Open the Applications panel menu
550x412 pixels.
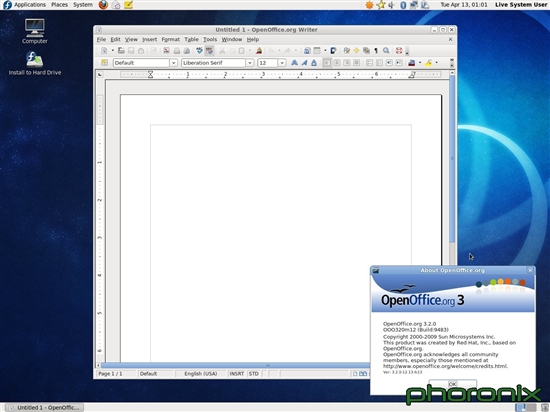tap(30, 5)
